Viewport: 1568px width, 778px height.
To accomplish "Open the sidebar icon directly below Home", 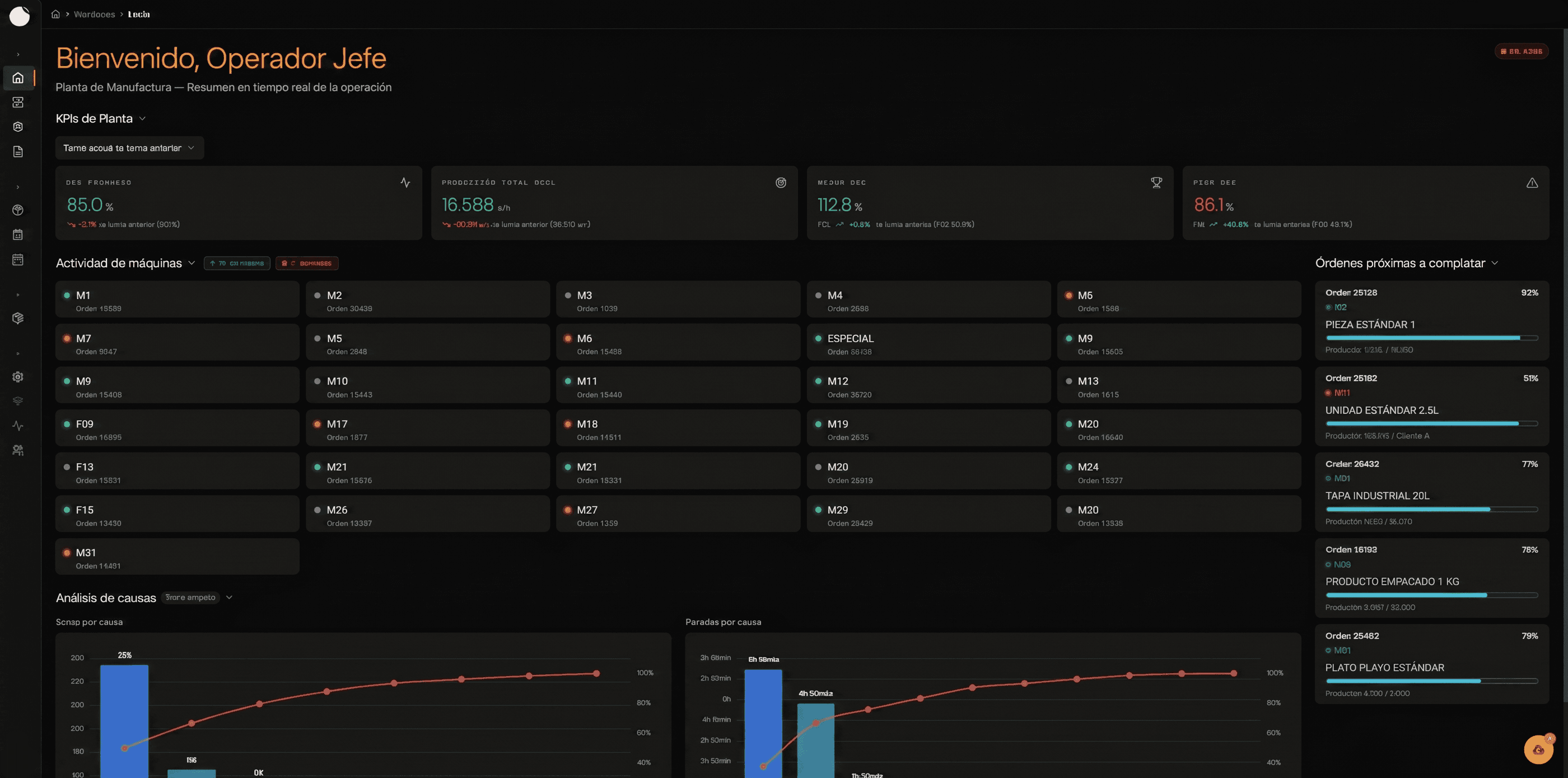I will 18,103.
